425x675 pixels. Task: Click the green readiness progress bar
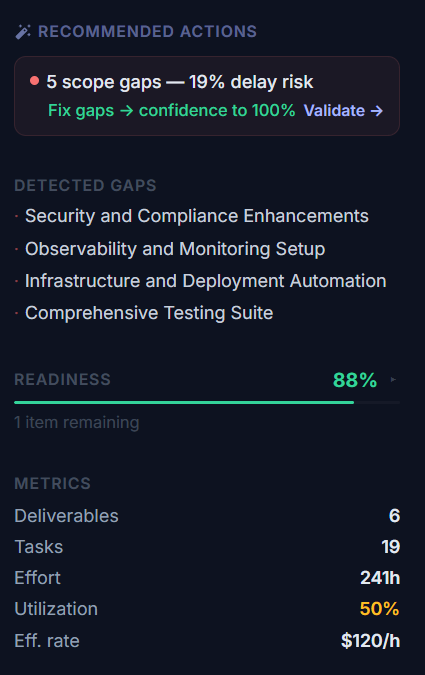[184, 403]
